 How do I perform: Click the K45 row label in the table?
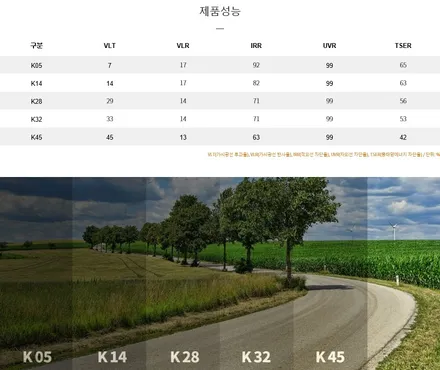(x=36, y=137)
